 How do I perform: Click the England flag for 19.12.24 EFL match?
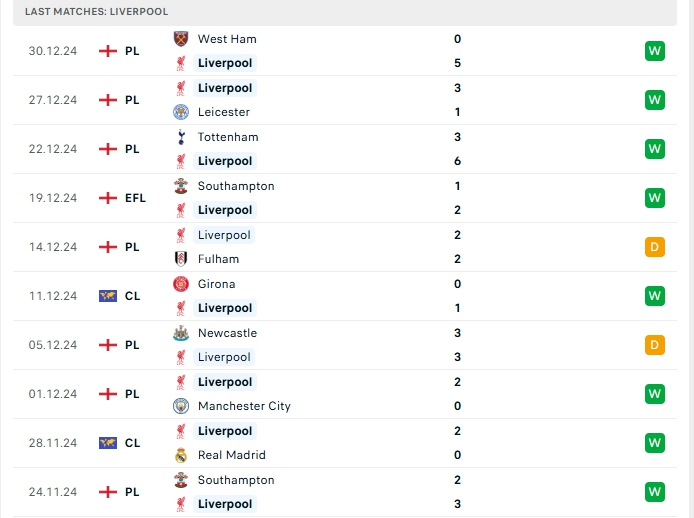[108, 198]
